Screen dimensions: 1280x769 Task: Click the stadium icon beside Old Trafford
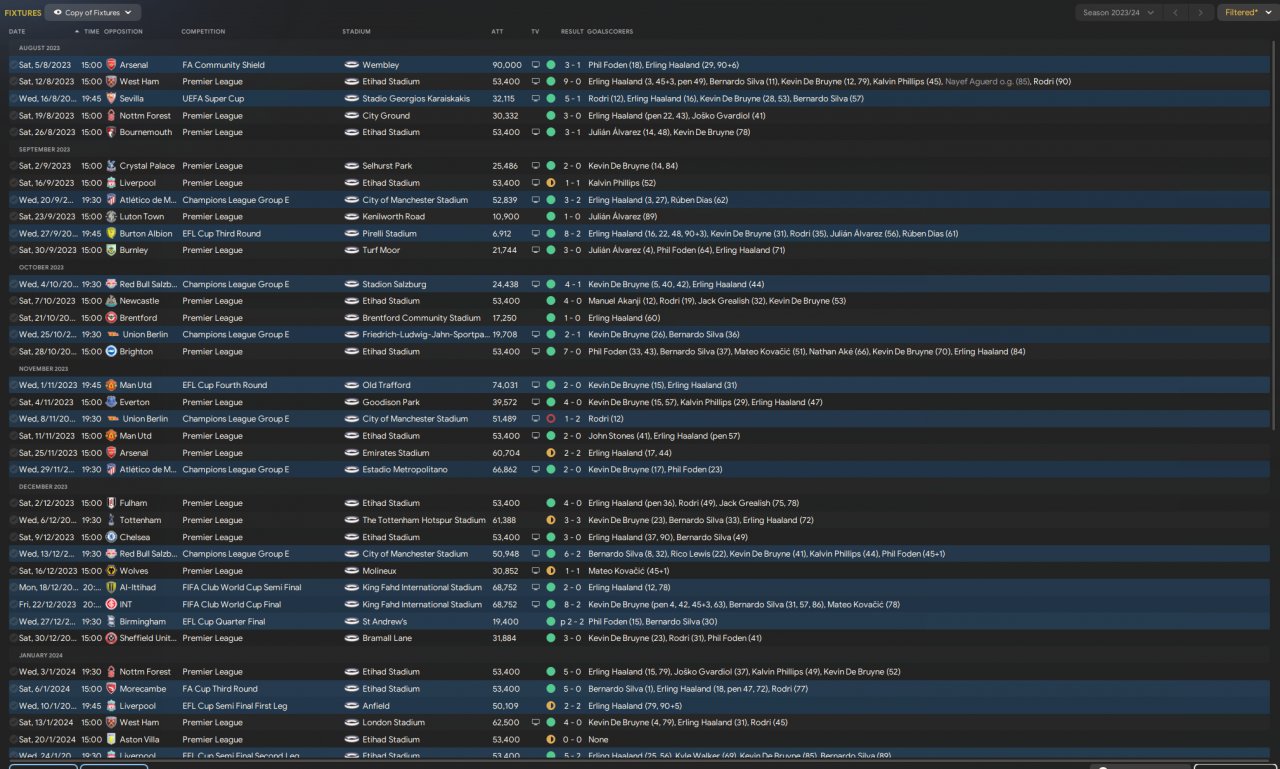point(351,385)
